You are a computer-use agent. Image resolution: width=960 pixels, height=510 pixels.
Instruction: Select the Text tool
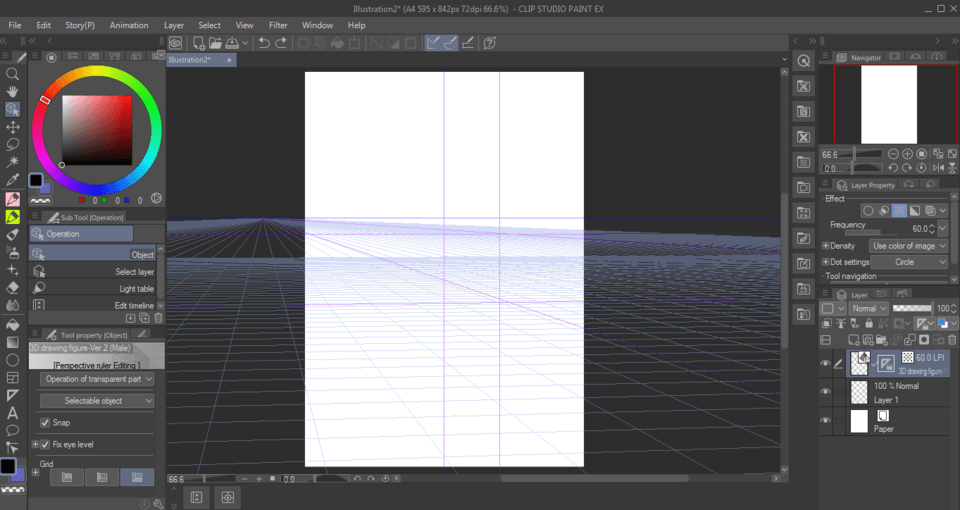[12, 413]
